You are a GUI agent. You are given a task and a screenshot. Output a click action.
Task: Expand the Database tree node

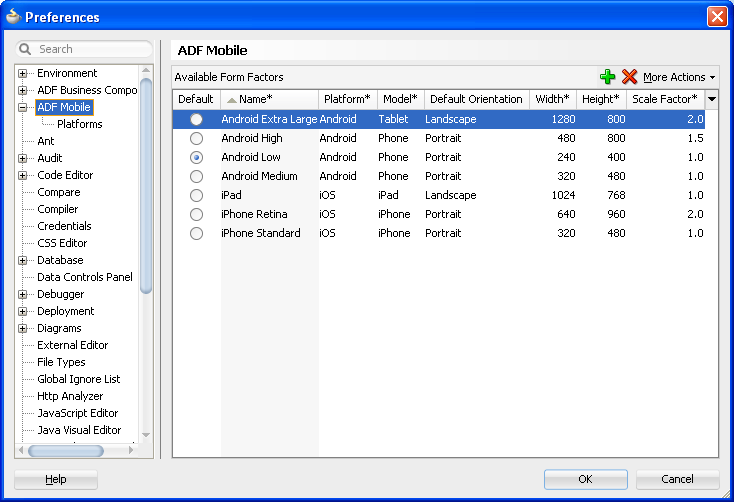pyautogui.click(x=22, y=260)
